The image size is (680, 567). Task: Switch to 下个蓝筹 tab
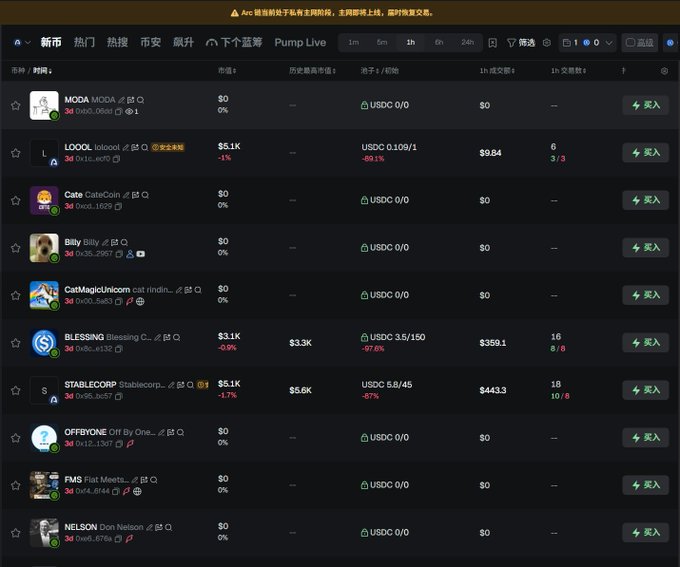pyautogui.click(x=234, y=43)
